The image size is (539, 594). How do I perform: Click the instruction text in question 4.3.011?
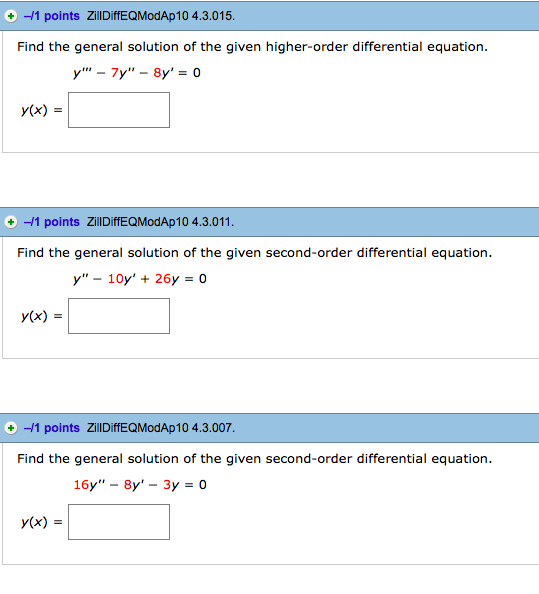coord(255,253)
